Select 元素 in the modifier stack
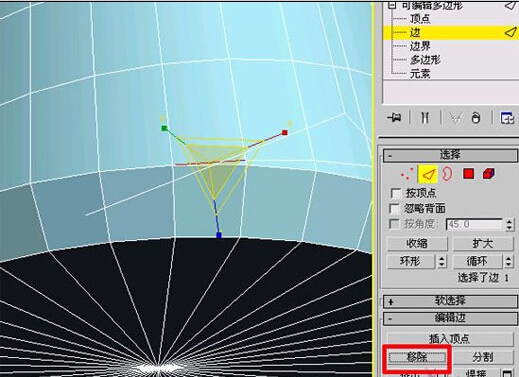 pyautogui.click(x=420, y=73)
